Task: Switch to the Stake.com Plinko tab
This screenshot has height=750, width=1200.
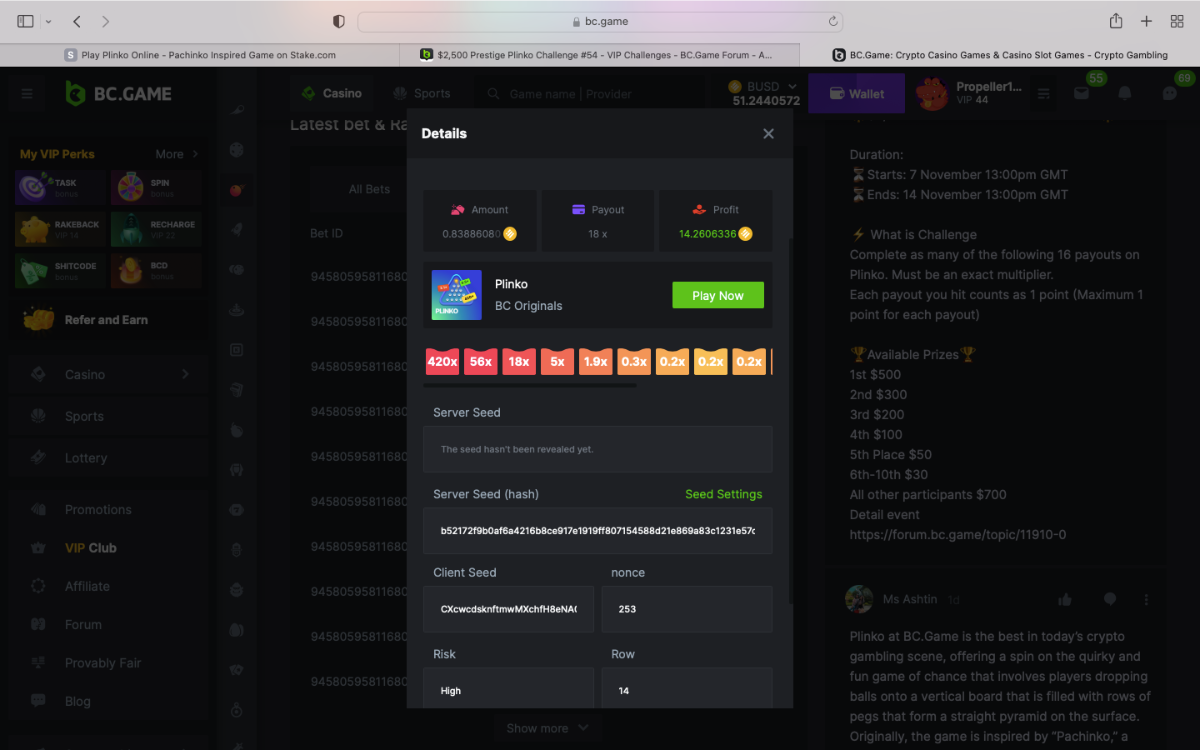Action: click(200, 55)
